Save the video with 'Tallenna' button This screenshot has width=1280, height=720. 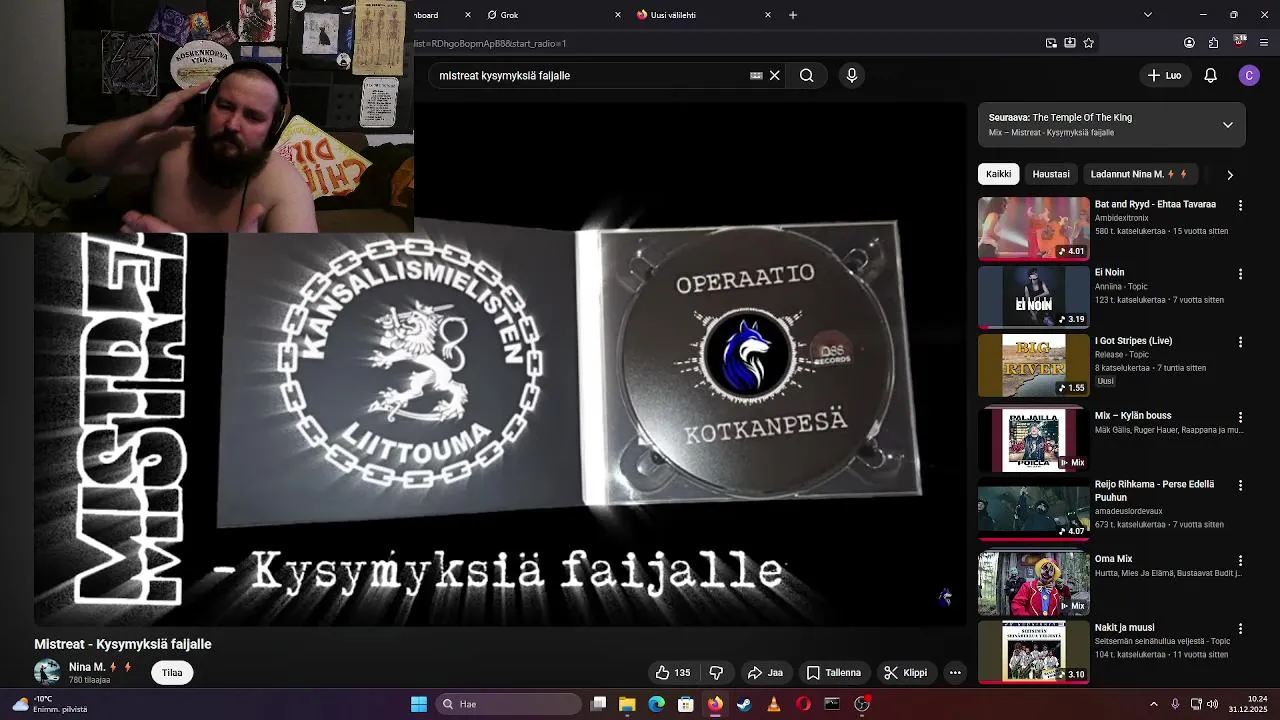(x=834, y=673)
